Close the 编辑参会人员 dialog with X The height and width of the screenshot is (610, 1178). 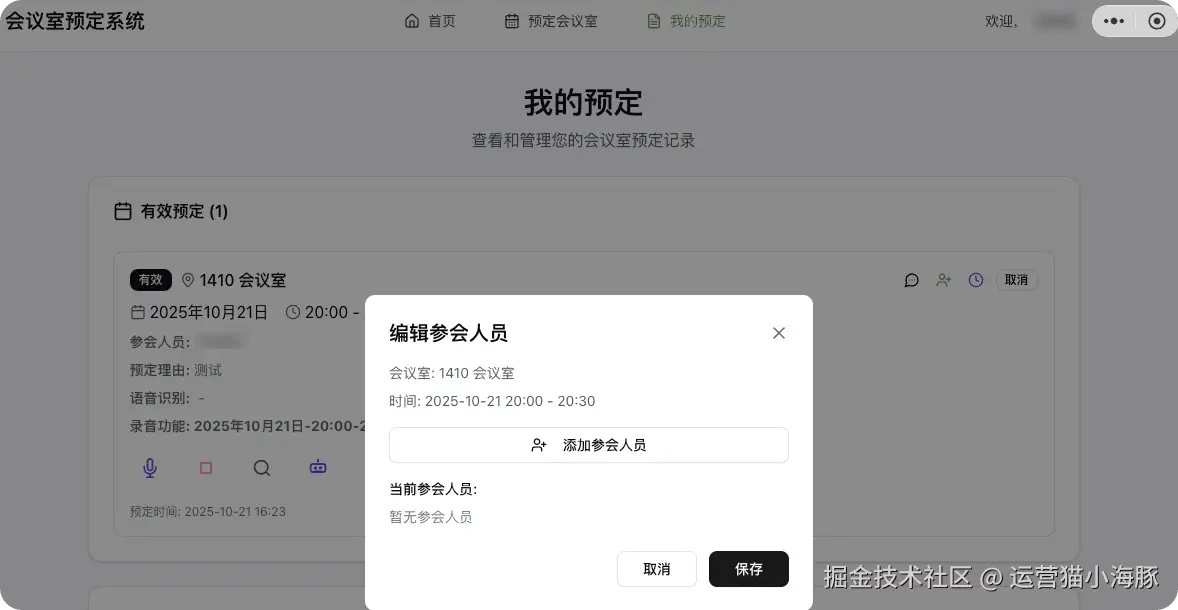coord(779,333)
